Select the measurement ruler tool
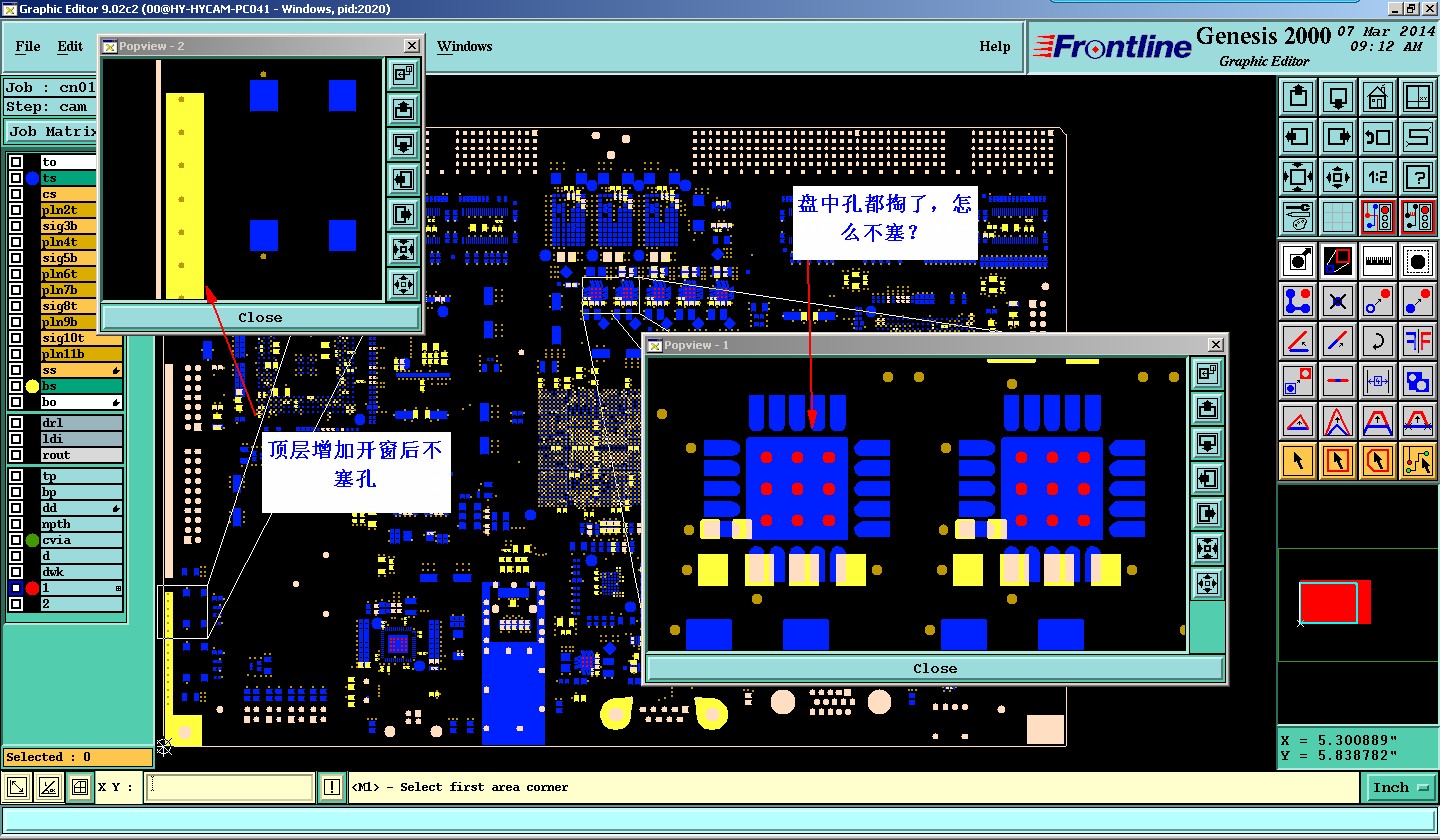Viewport: 1440px width, 840px height. (1378, 261)
